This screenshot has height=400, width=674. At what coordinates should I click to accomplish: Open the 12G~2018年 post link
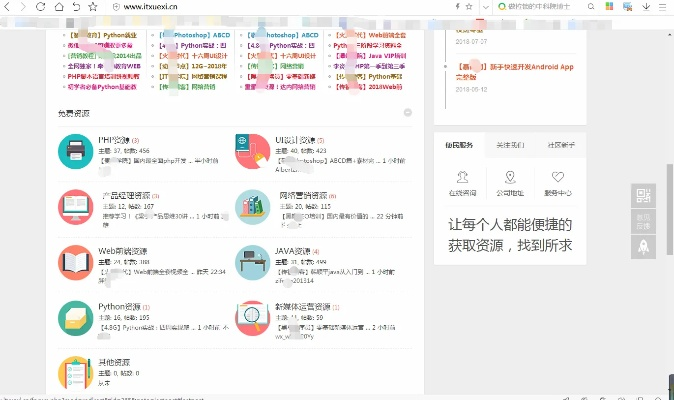pos(193,66)
